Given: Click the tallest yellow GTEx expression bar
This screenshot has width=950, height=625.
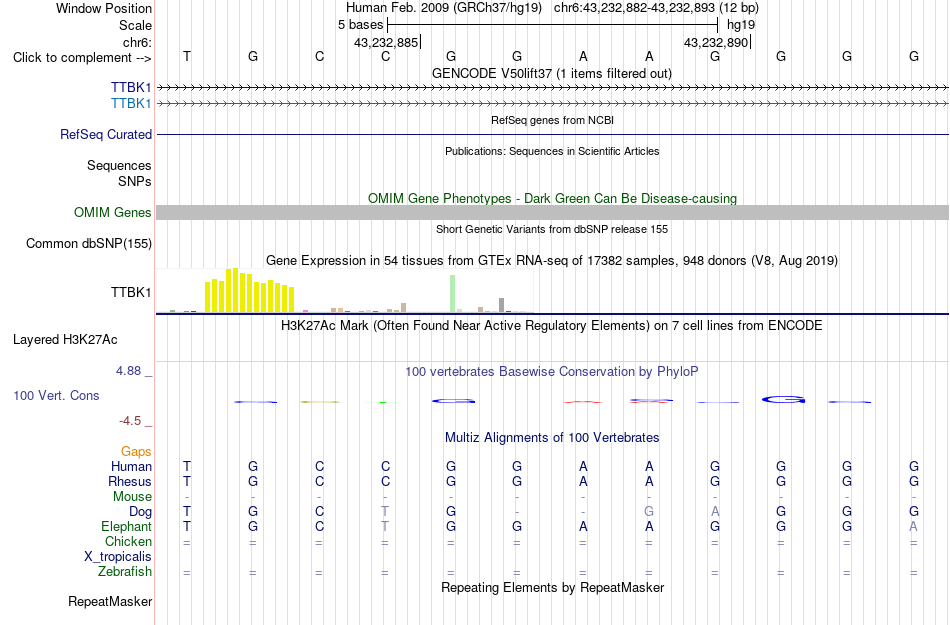Looking at the screenshot, I should click(x=236, y=290).
